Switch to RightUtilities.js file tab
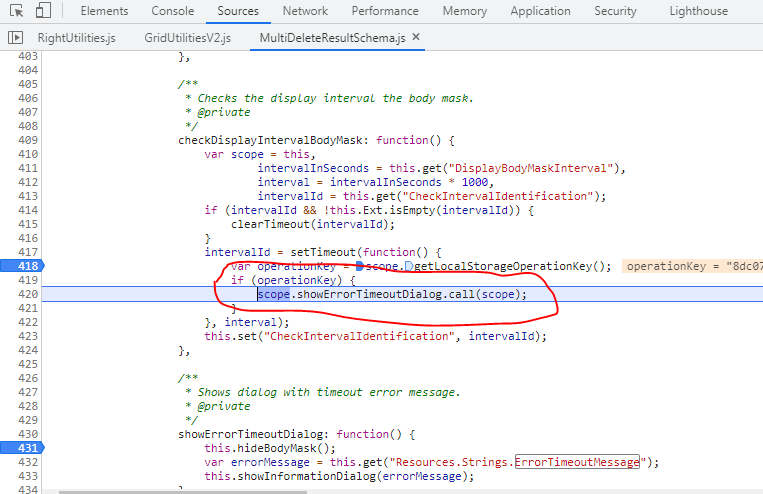Image resolution: width=763 pixels, height=494 pixels. [x=76, y=37]
